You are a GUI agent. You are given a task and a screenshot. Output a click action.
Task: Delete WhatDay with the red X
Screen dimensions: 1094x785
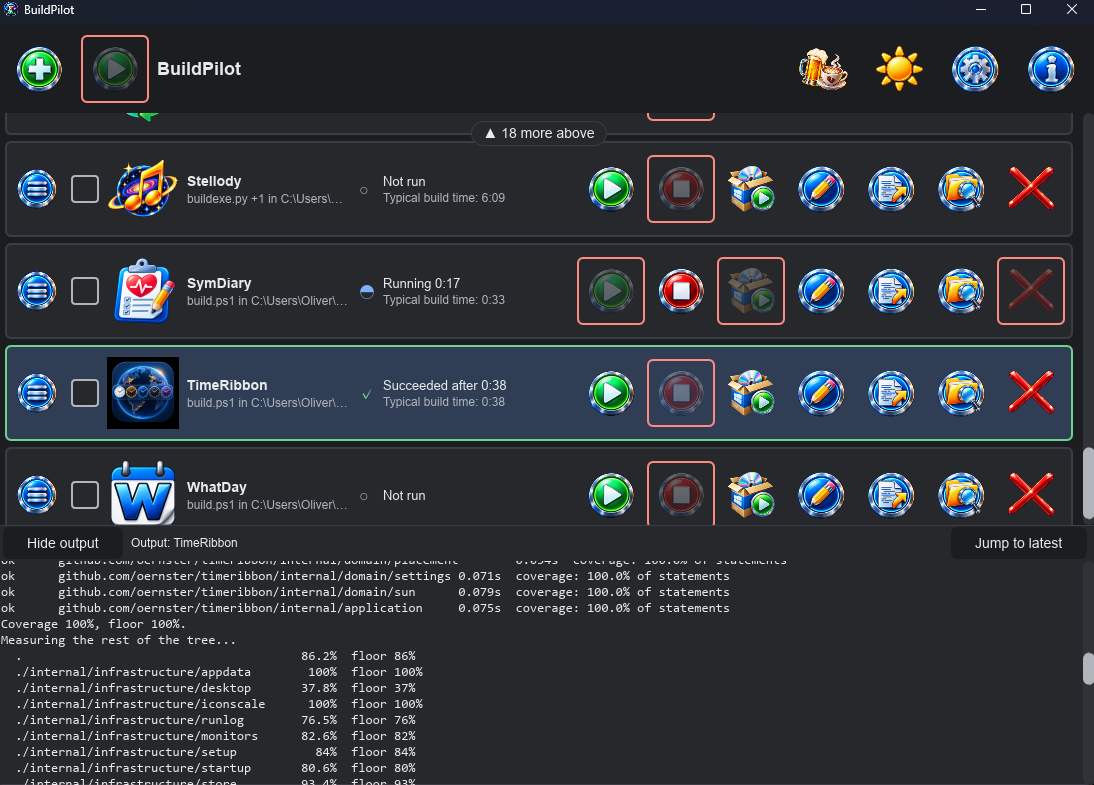tap(1031, 495)
